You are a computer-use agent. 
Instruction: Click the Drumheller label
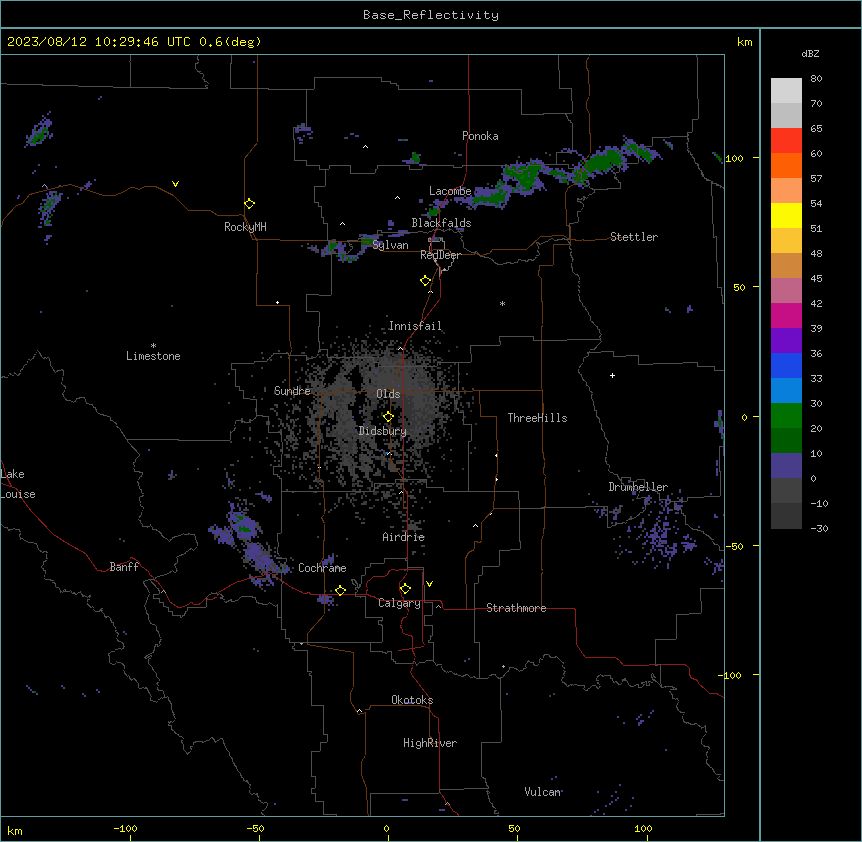coord(638,487)
